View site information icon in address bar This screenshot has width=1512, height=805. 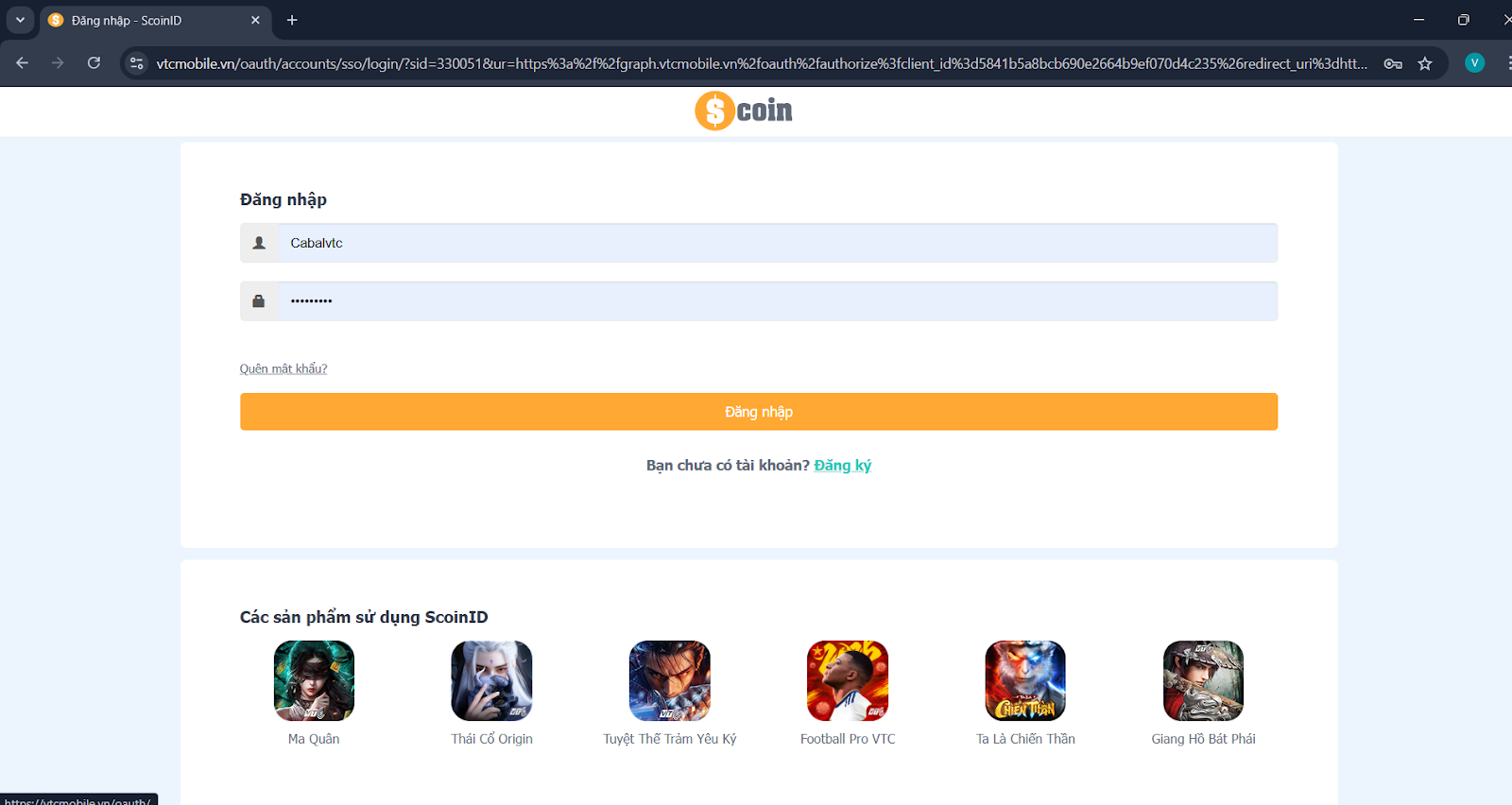137,63
